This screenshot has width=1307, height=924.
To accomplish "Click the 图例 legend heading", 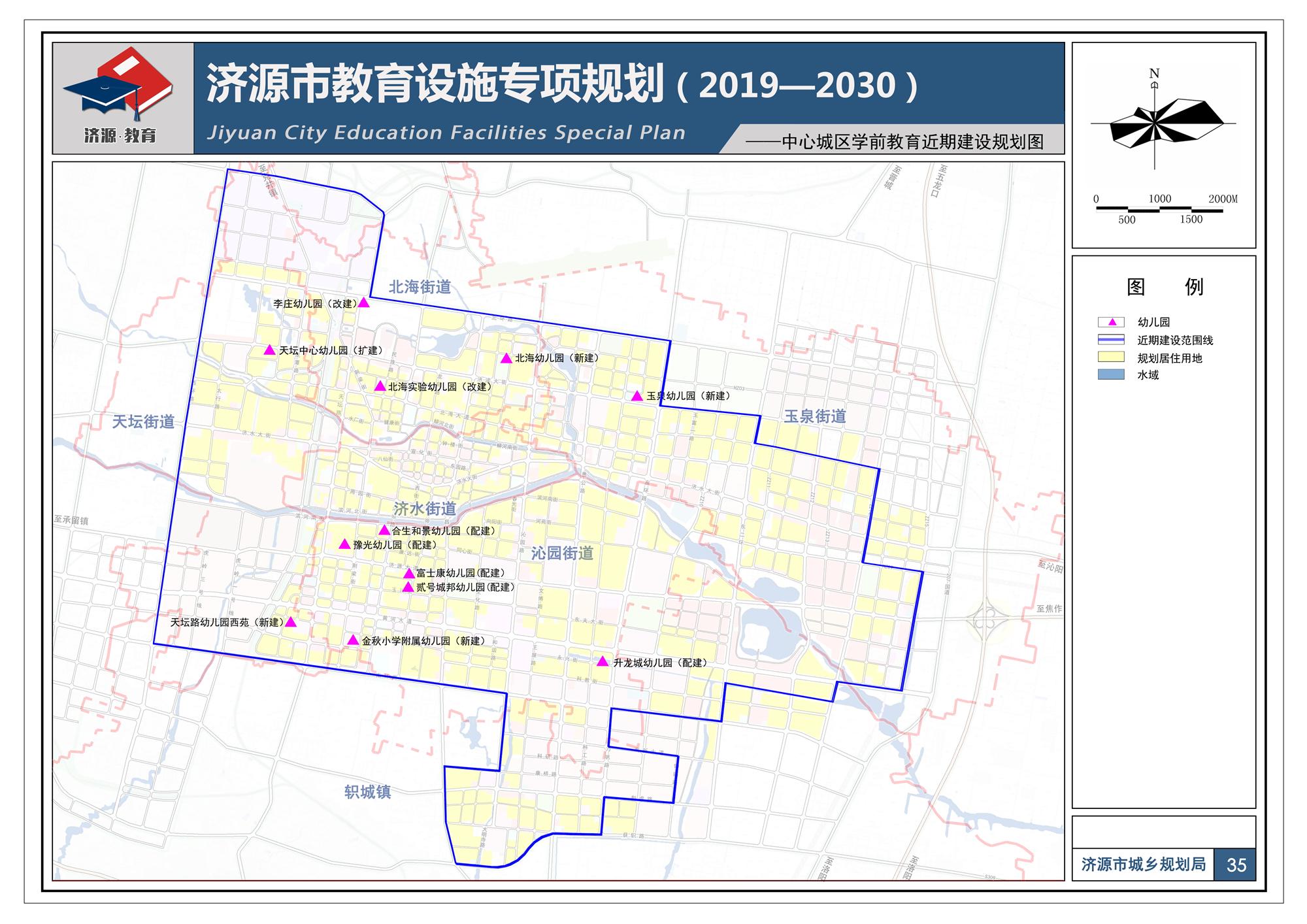I will point(1165,287).
